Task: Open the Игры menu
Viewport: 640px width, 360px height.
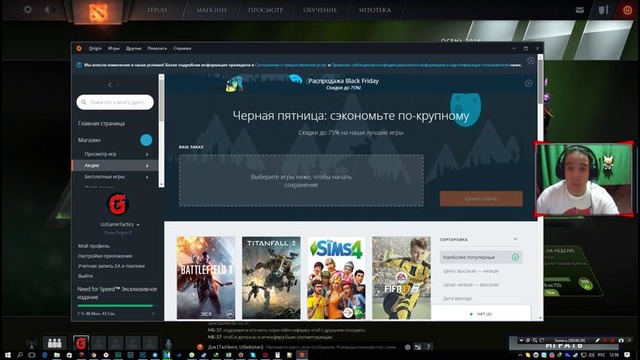Action: pyautogui.click(x=114, y=48)
